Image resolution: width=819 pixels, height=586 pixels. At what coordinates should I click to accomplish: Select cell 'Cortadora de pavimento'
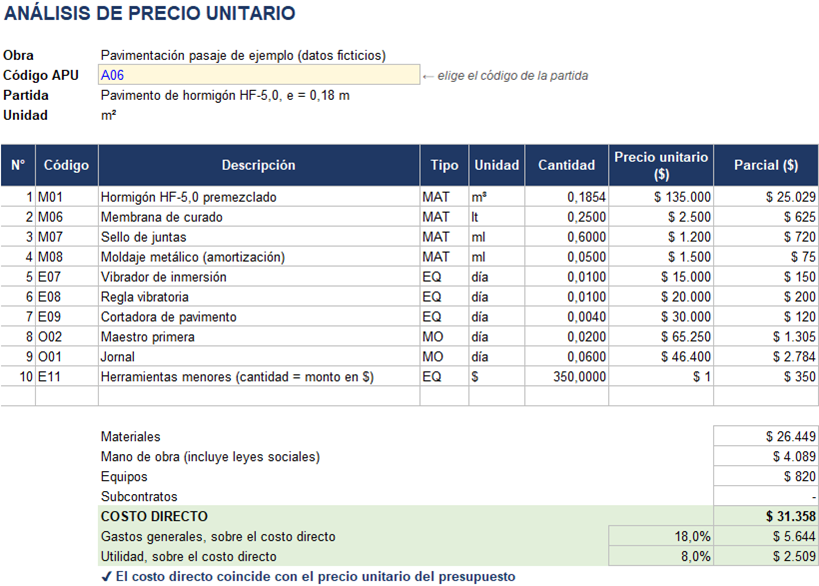tap(259, 317)
